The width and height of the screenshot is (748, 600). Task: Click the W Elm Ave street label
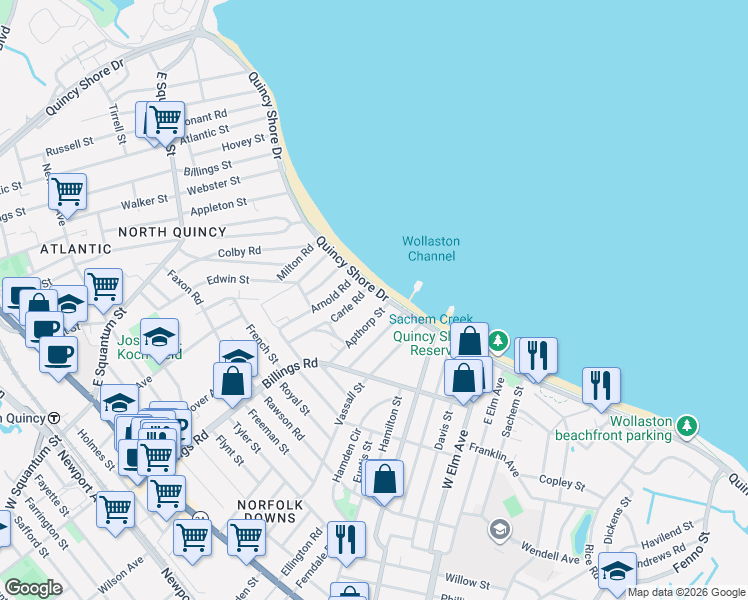pos(455,460)
